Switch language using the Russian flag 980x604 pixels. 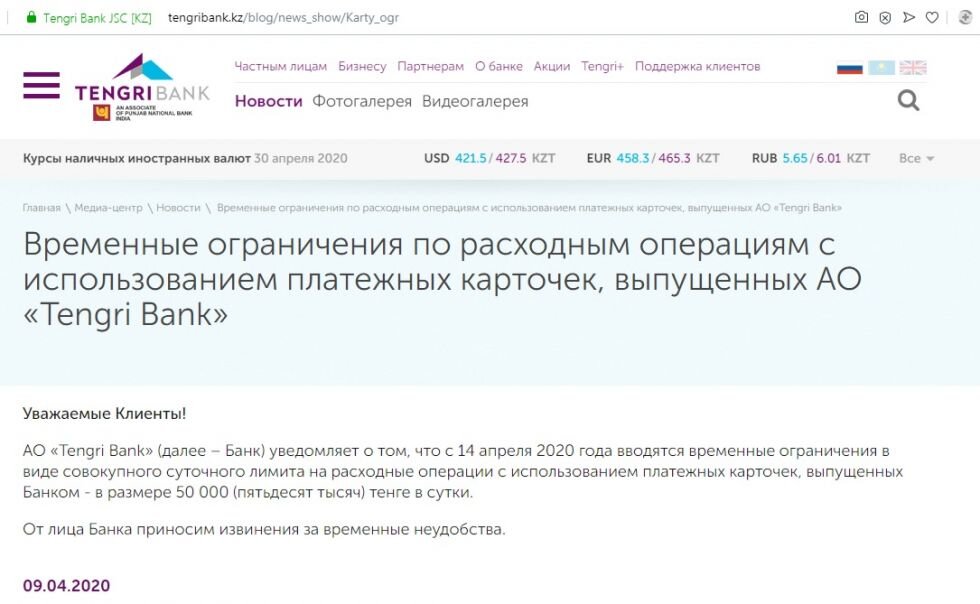pos(849,68)
